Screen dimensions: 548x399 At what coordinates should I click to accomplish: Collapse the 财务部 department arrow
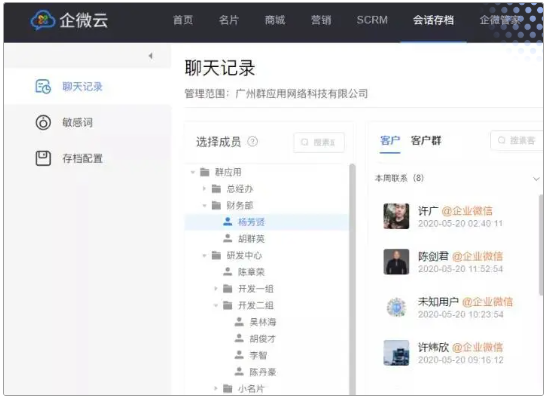point(204,205)
